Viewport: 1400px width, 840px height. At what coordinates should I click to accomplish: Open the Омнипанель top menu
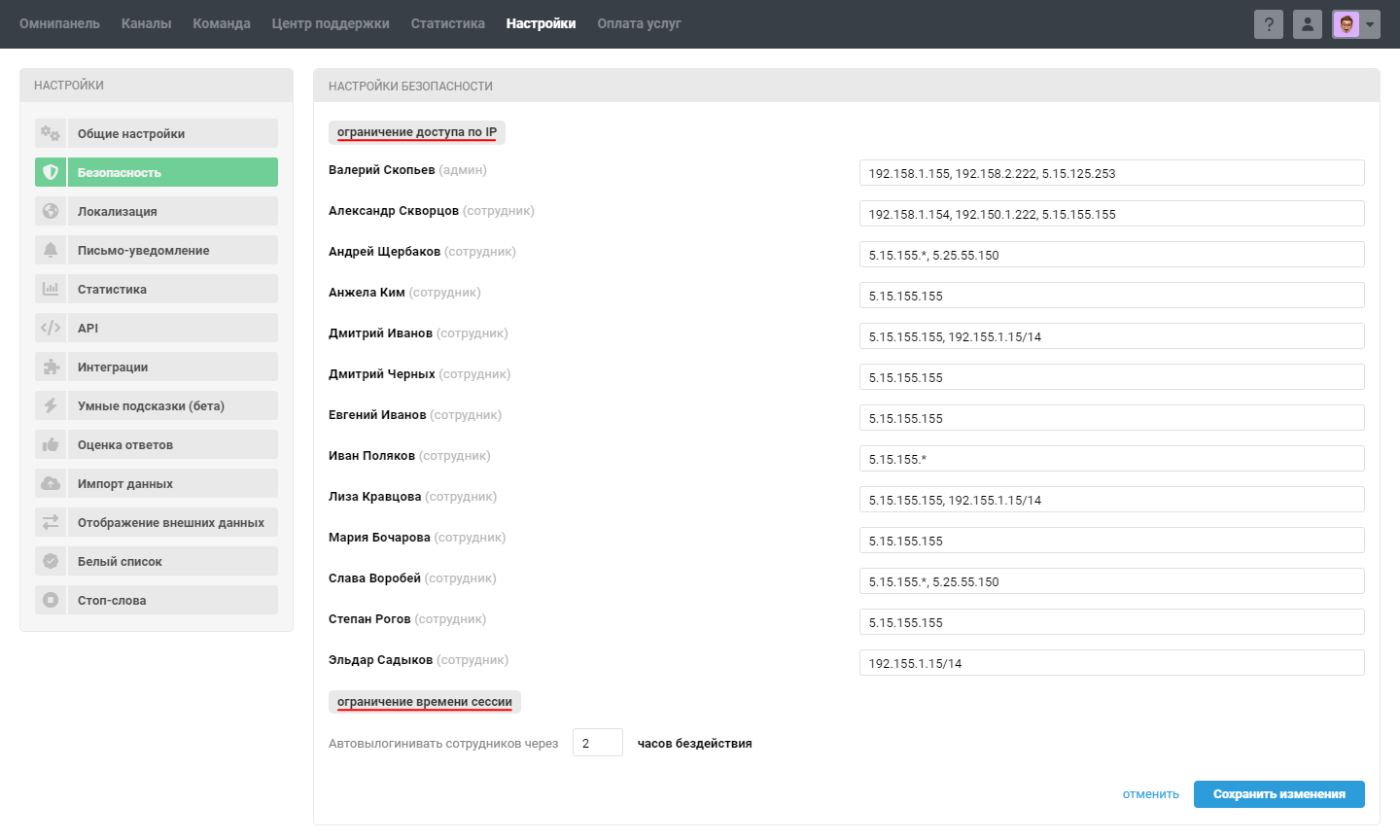click(59, 23)
